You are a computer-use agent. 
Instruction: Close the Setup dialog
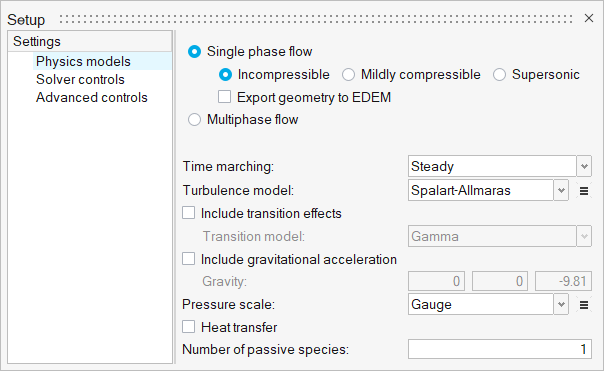(x=589, y=18)
